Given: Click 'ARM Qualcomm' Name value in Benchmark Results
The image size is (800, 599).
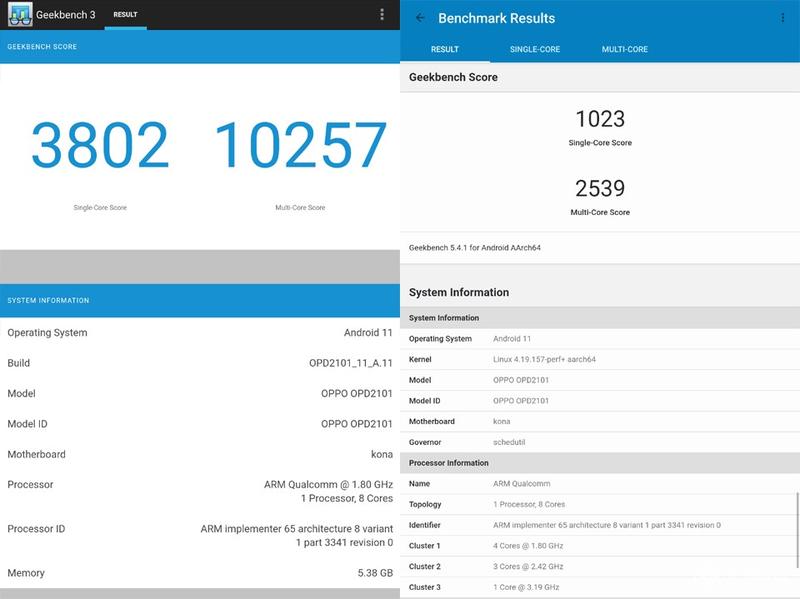Looking at the screenshot, I should click(521, 484).
